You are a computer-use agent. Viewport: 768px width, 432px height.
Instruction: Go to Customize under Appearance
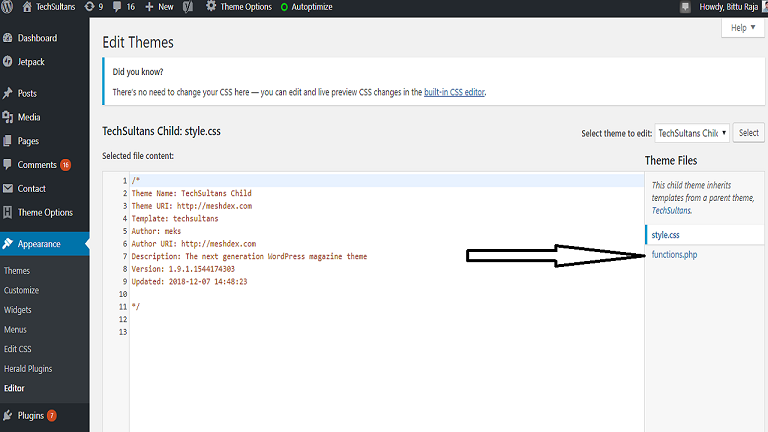(x=21, y=290)
